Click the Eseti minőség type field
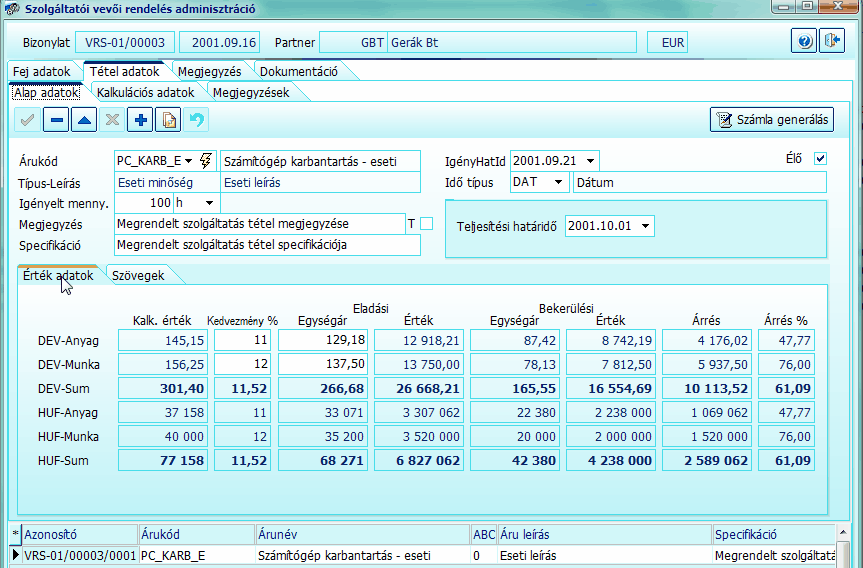Viewport: 863px width, 568px height. pyautogui.click(x=167, y=183)
